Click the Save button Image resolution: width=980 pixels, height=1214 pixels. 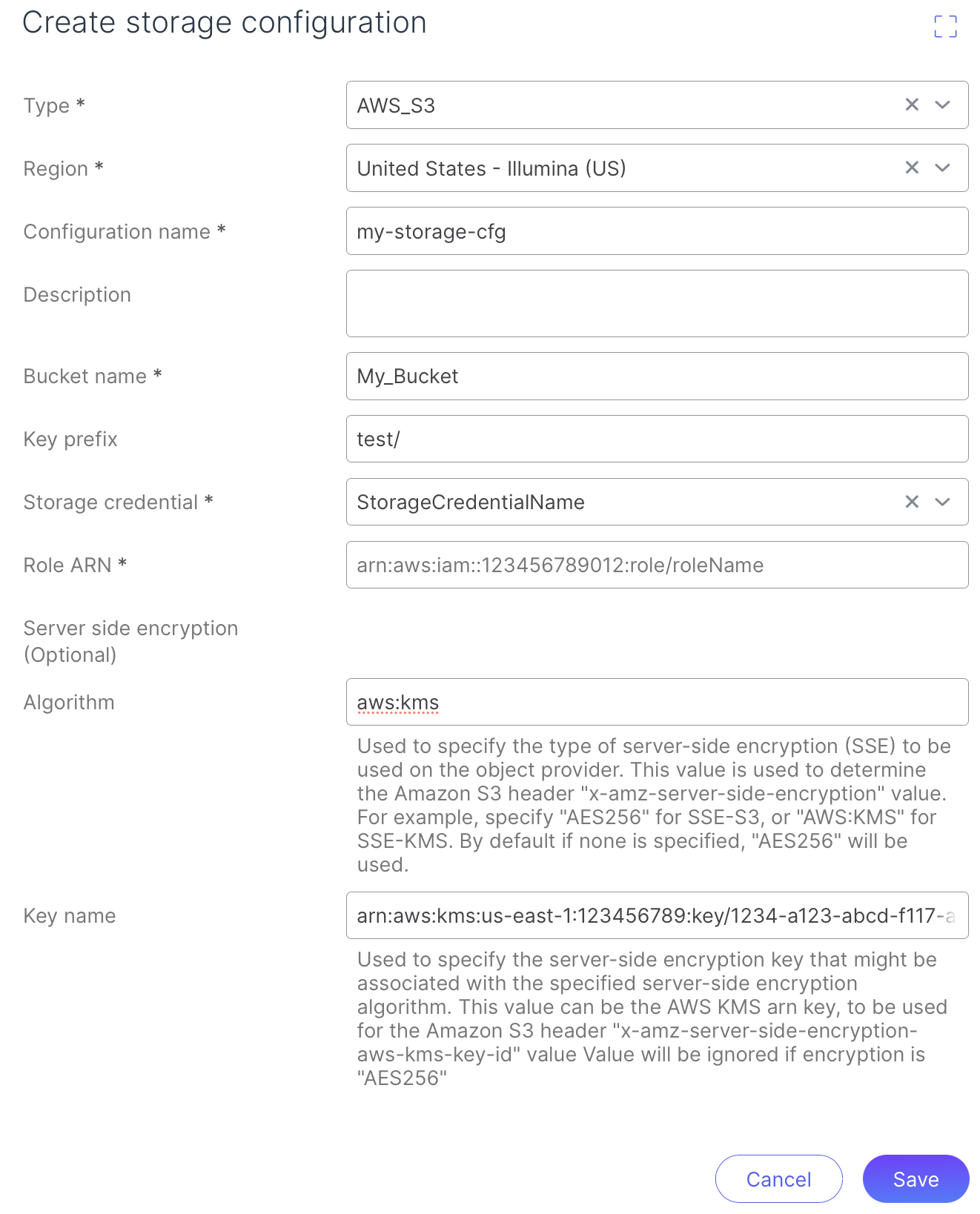tap(916, 1178)
